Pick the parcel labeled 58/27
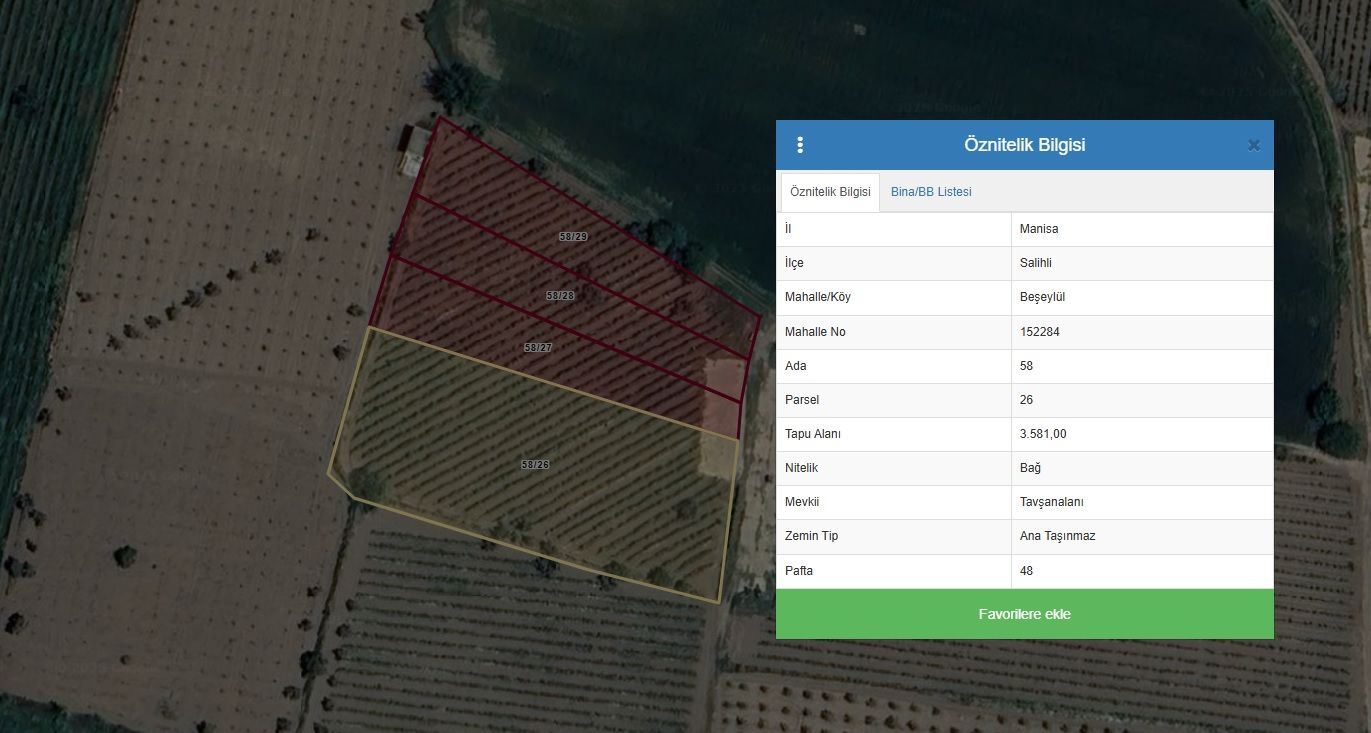The image size is (1371, 733). pos(538,348)
